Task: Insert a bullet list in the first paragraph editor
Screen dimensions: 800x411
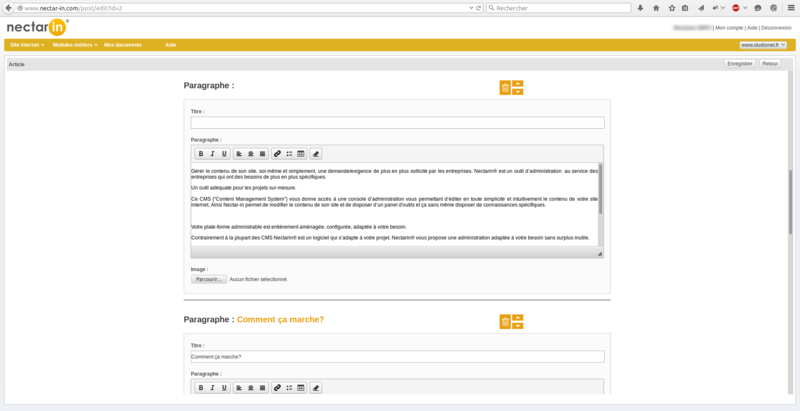Action: coord(289,153)
